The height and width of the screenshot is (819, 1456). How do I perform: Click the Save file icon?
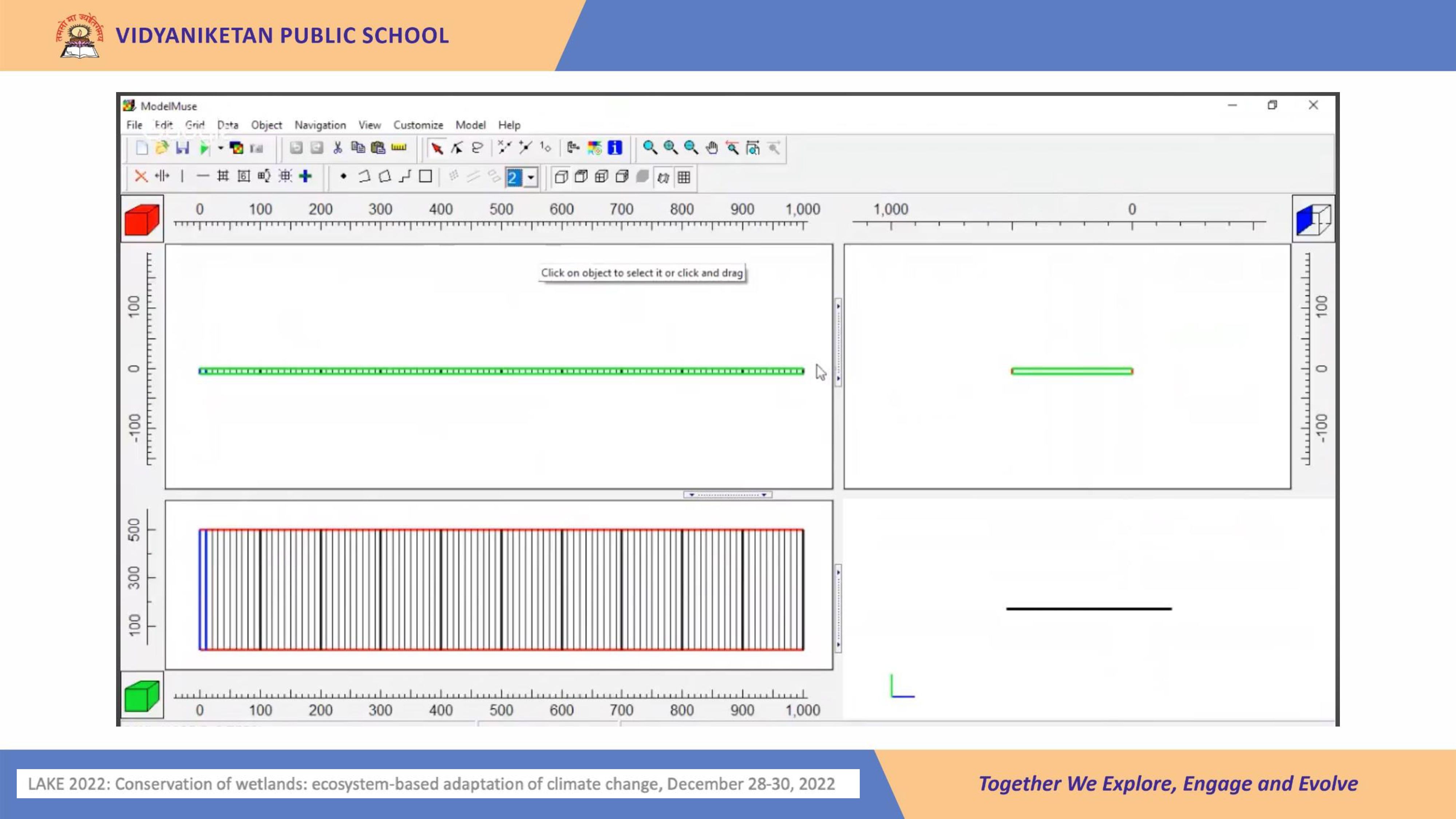182,148
